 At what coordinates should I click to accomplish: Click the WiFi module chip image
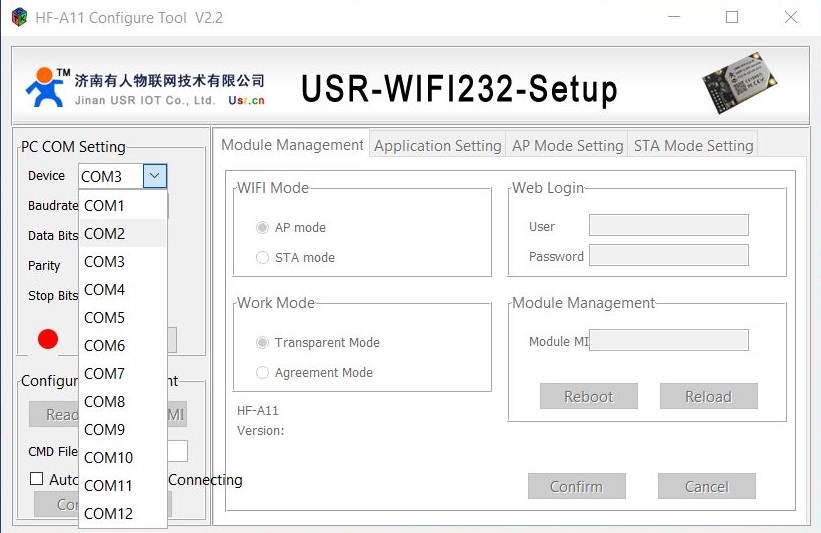(739, 82)
